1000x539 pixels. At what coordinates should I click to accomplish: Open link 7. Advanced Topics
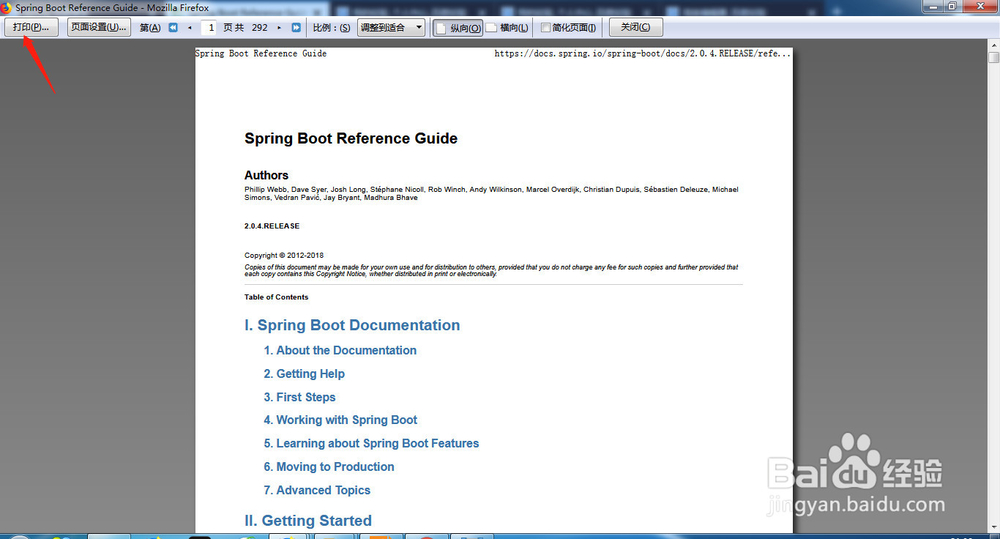[x=317, y=490]
